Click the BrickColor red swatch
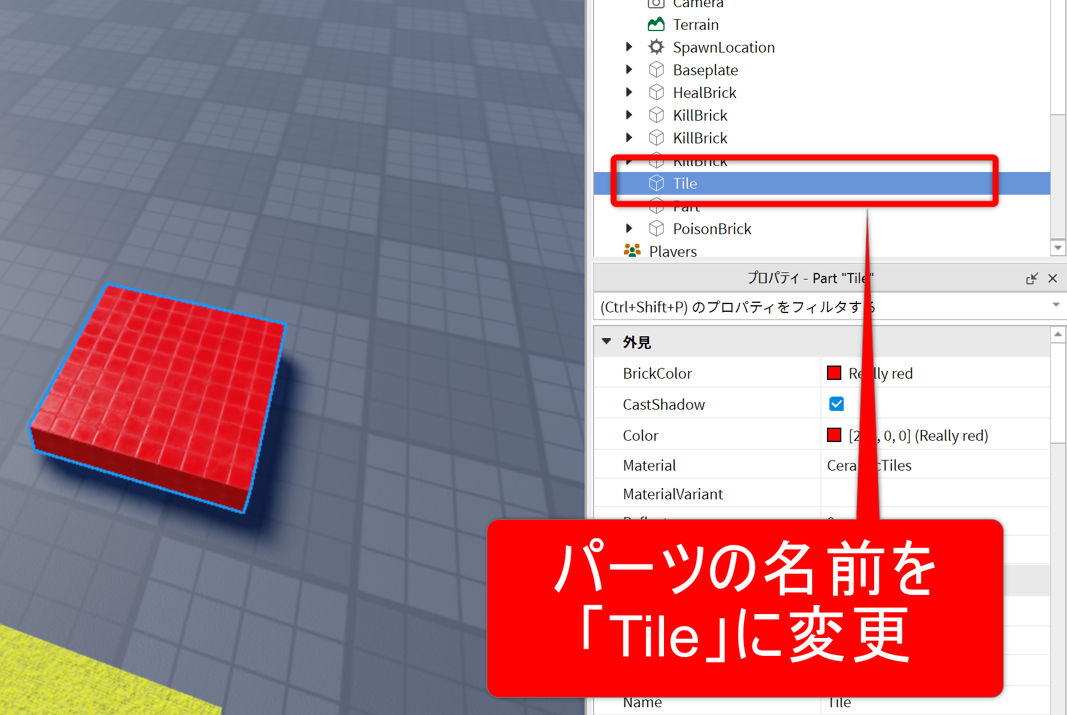 click(834, 373)
